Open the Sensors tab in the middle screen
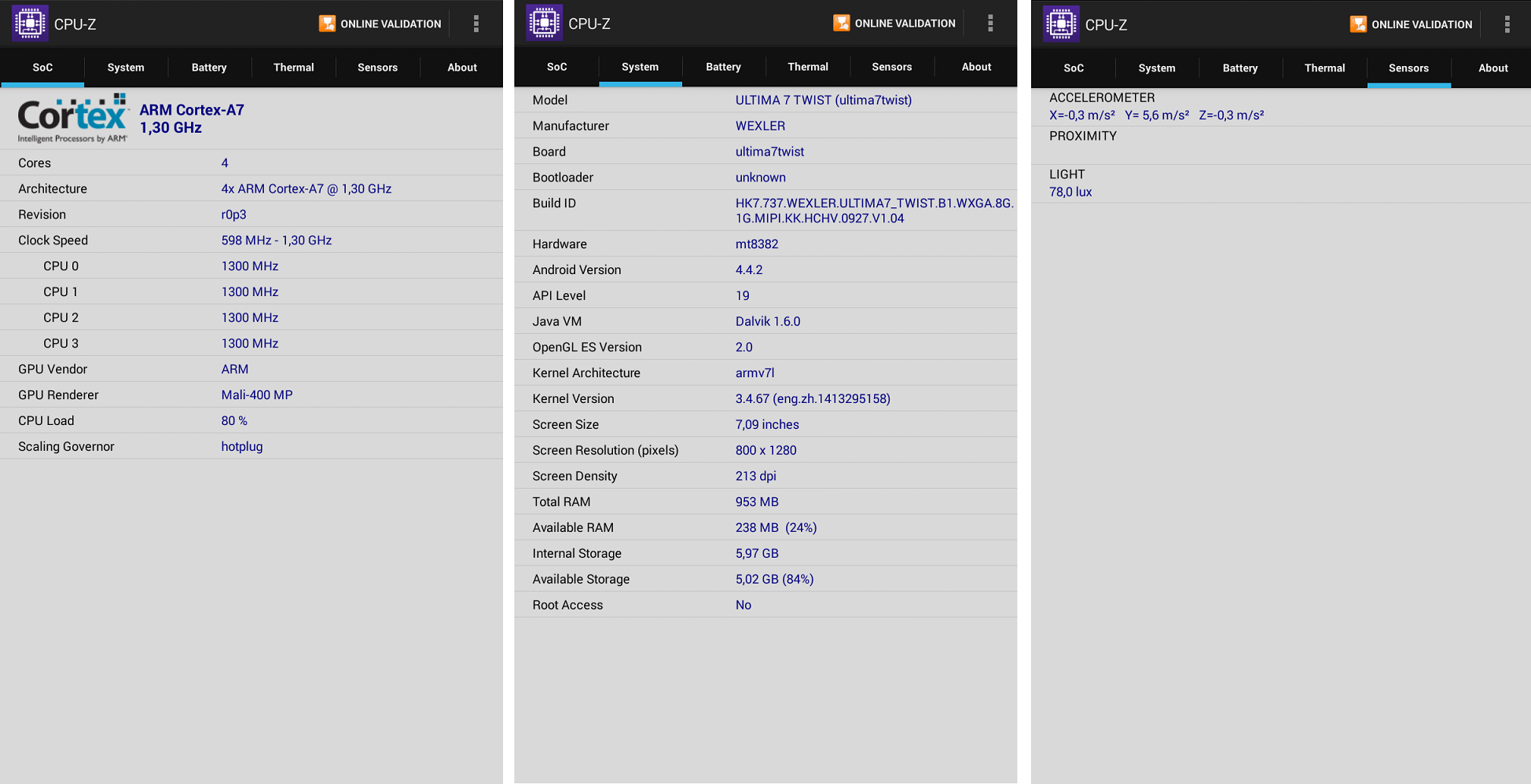This screenshot has height=784, width=1531. pos(891,67)
